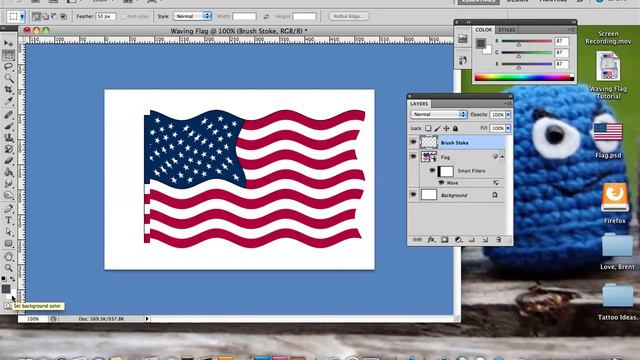Select the Layers tab
The width and height of the screenshot is (640, 360).
point(419,104)
